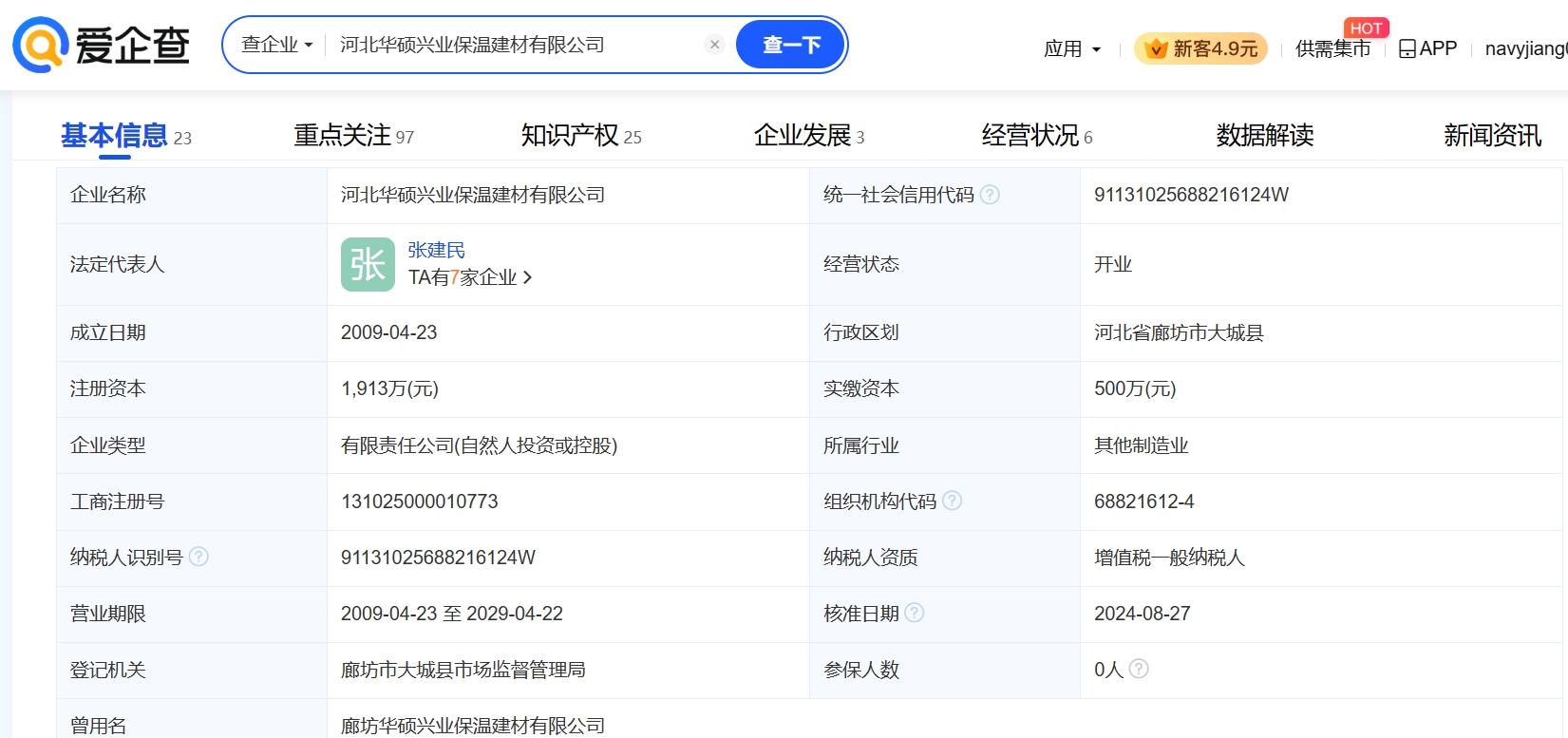Screen dimensions: 1568x738
Task: Open the navyjiang user account menu
Action: click(x=1525, y=48)
